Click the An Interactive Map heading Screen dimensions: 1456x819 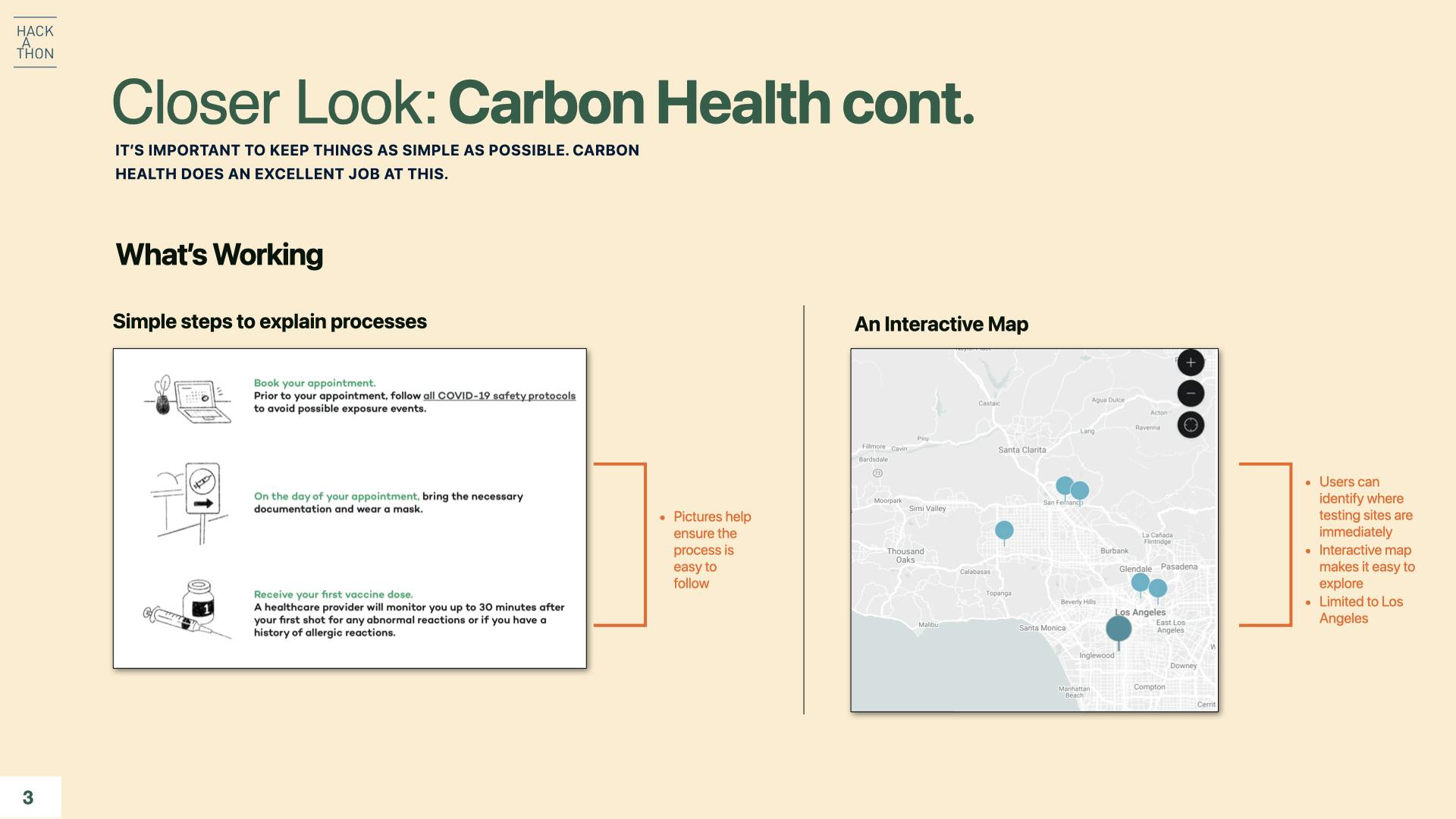coord(941,325)
